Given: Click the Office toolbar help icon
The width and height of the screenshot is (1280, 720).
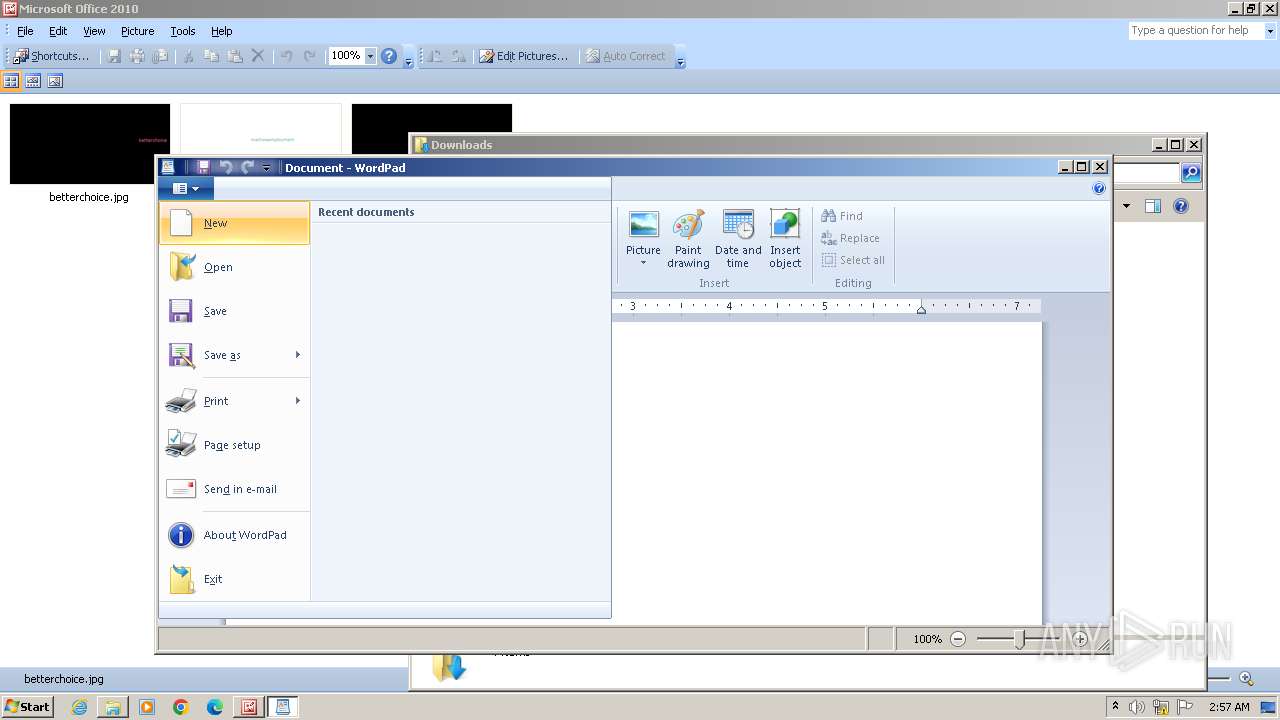Looking at the screenshot, I should (x=389, y=56).
